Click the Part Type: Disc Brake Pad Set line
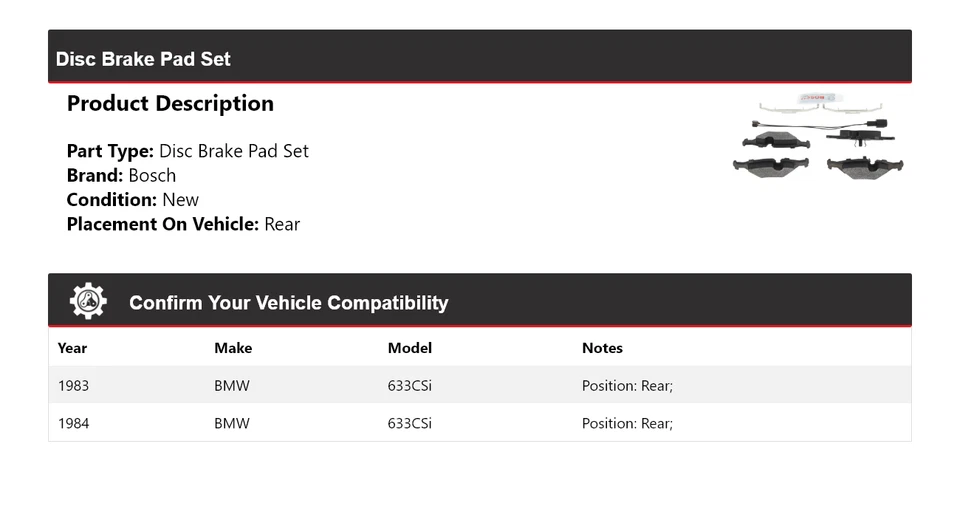The height and width of the screenshot is (517, 960). tap(187, 151)
